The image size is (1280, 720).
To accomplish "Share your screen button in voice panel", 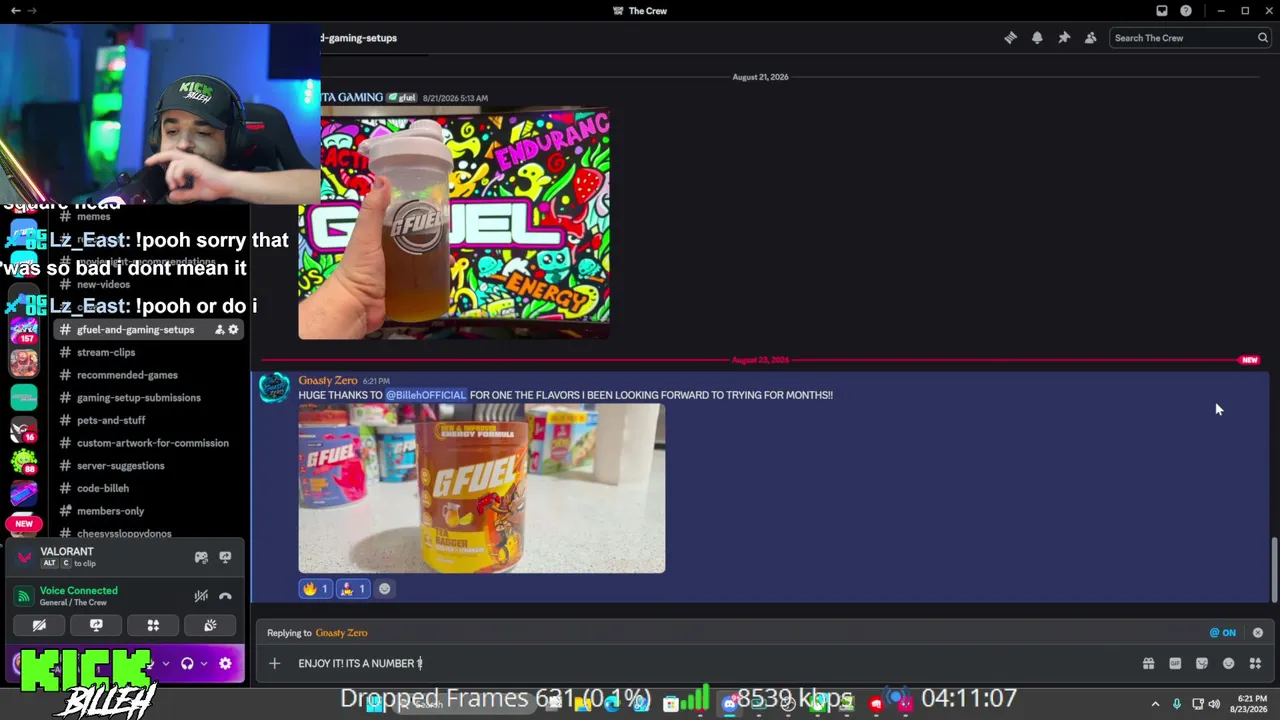I will point(96,625).
